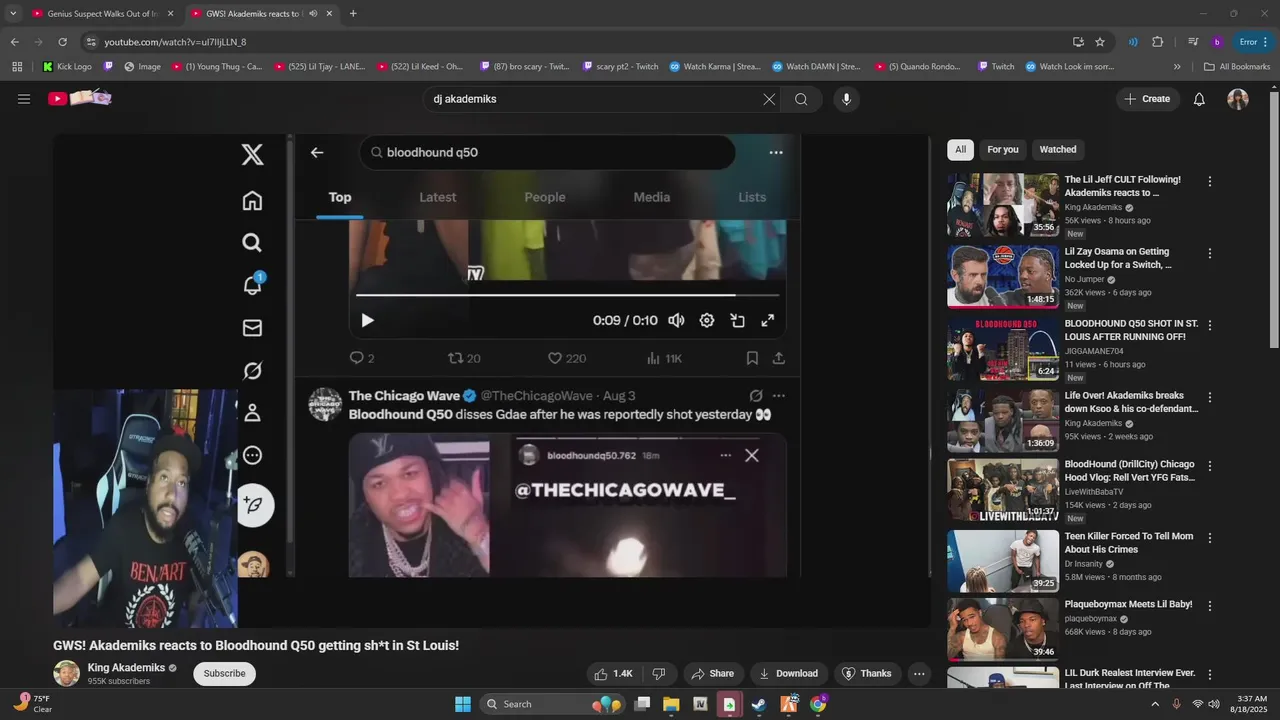Viewport: 1280px width, 720px height.
Task: Select the For you filter chip
Action: tap(1003, 150)
